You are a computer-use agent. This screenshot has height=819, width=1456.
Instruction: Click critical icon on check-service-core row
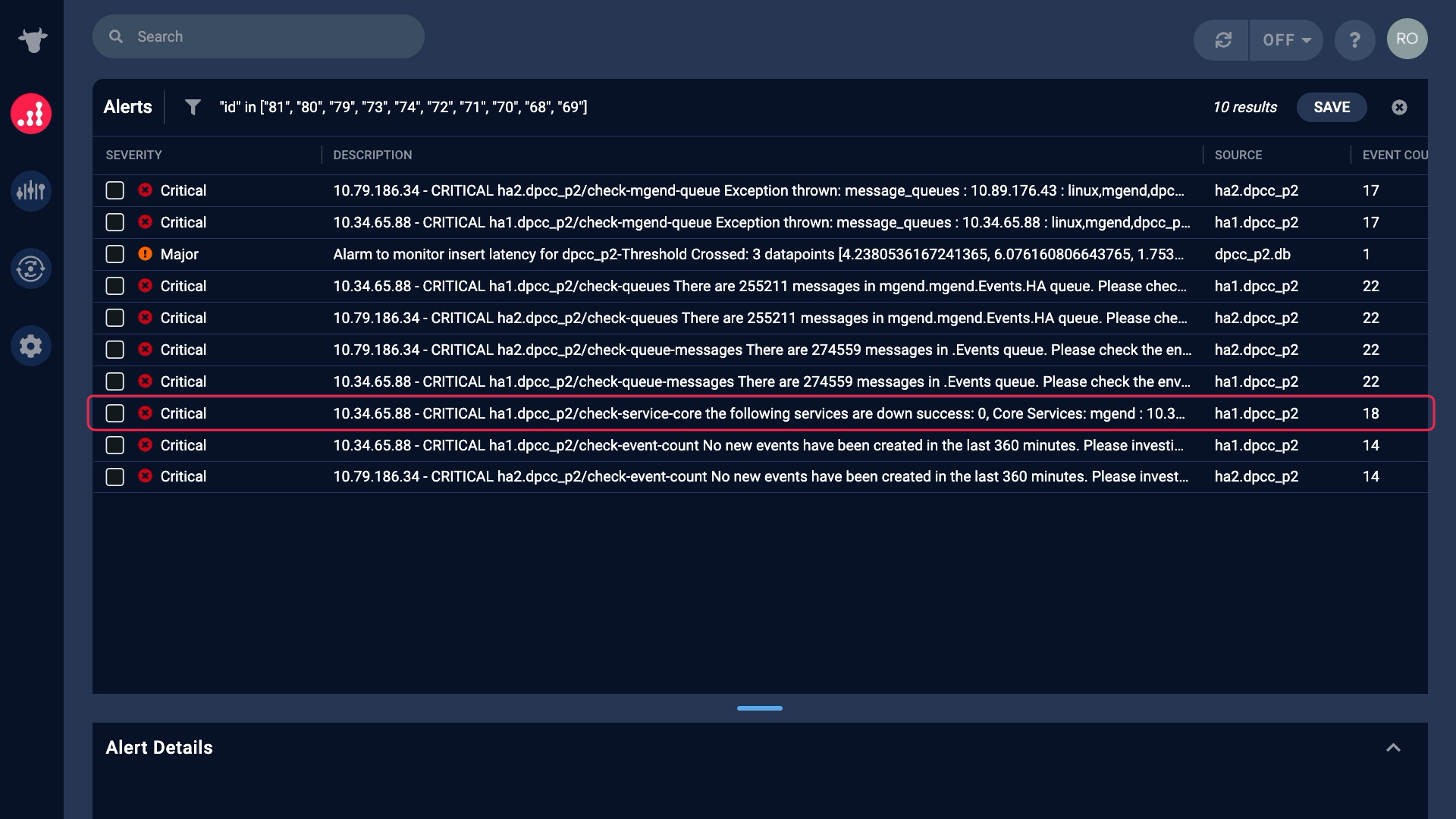coord(145,413)
